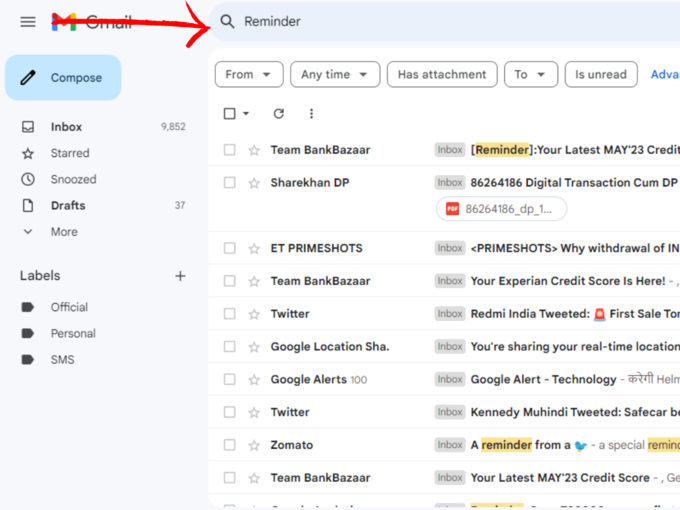Check the [Reminder] Team BankBazaar email box

click(229, 150)
